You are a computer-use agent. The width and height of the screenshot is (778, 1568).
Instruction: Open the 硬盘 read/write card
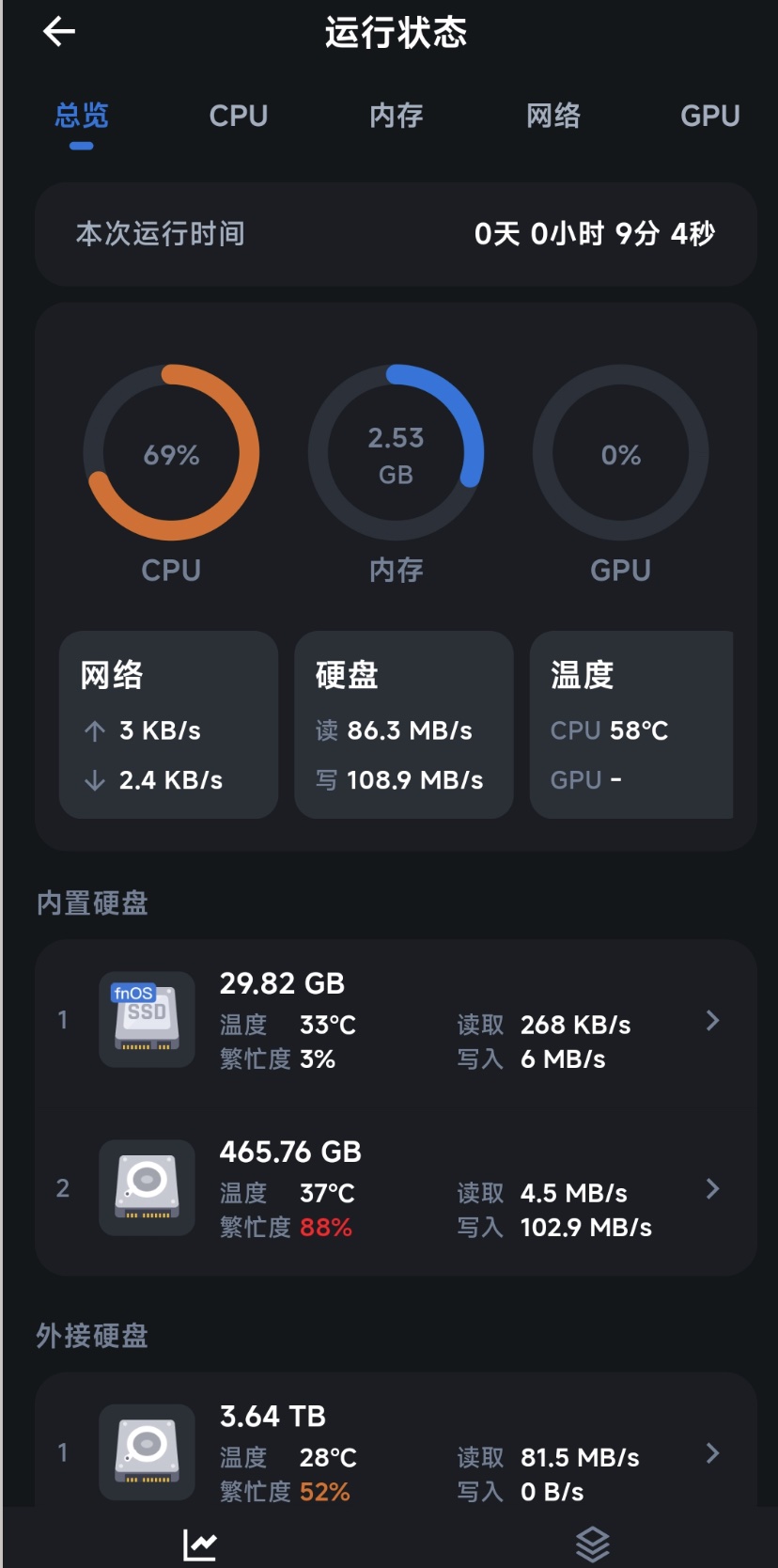pyautogui.click(x=404, y=725)
